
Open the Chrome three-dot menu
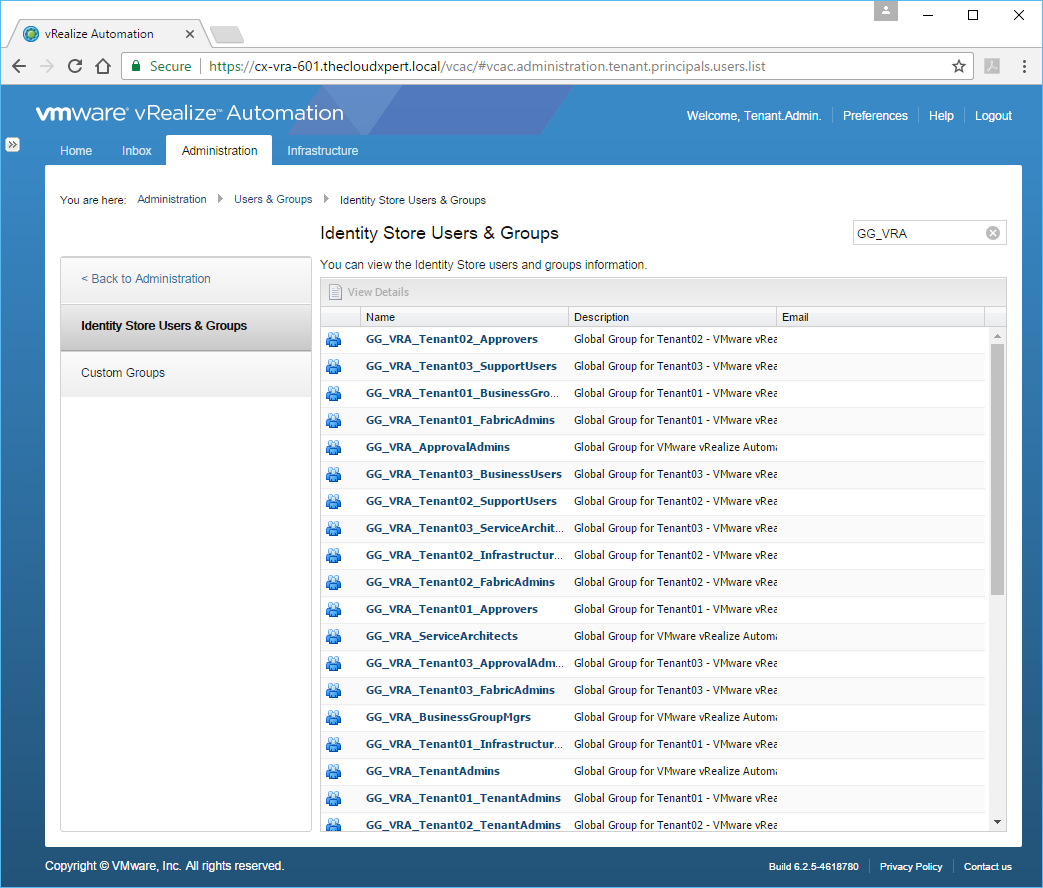[x=1024, y=66]
